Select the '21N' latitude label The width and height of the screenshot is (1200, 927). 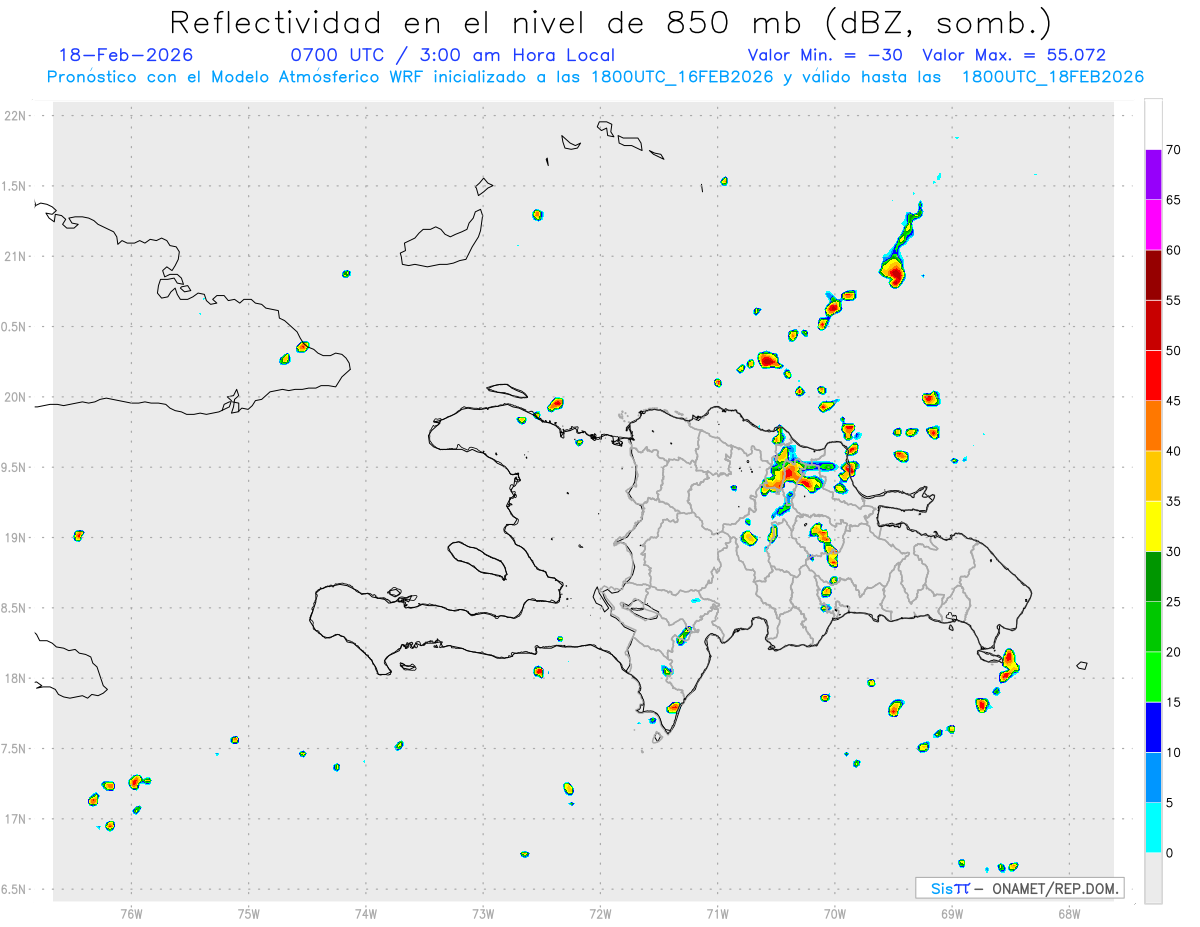pos(17,256)
